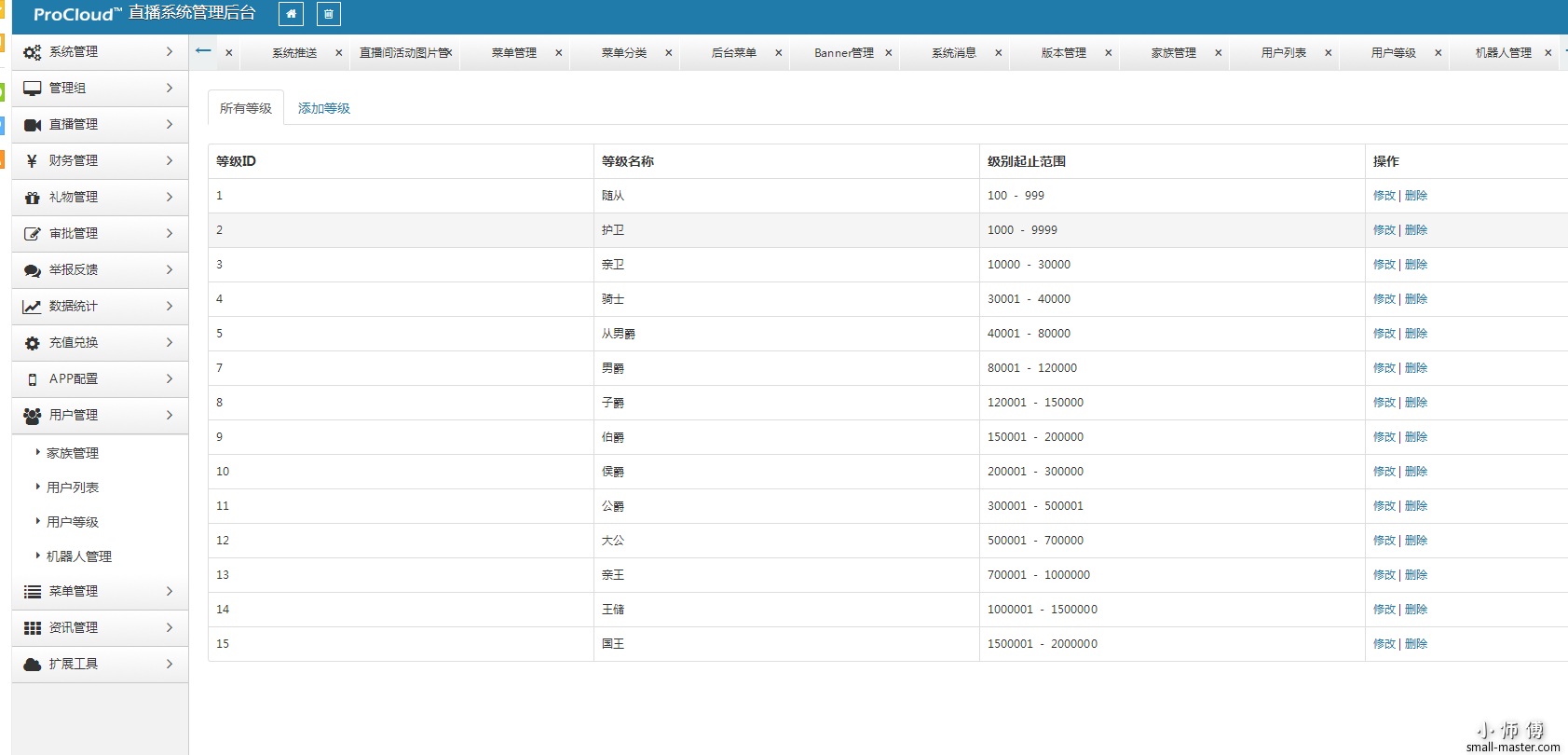
Task: Click the 举报反馈 chat bubbles icon
Action: click(32, 270)
